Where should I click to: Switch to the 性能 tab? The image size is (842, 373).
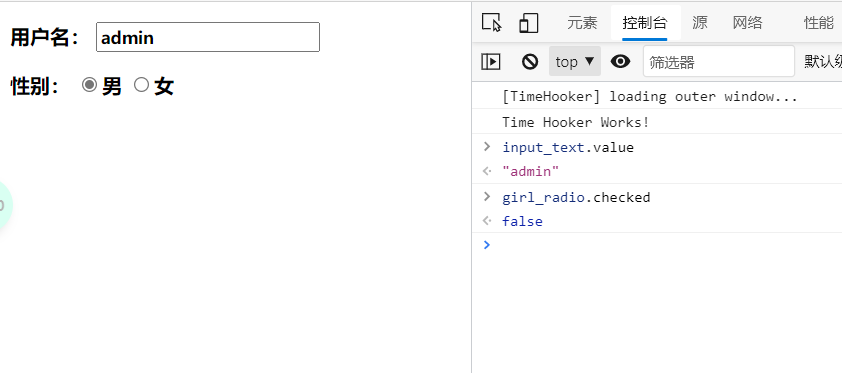(818, 23)
